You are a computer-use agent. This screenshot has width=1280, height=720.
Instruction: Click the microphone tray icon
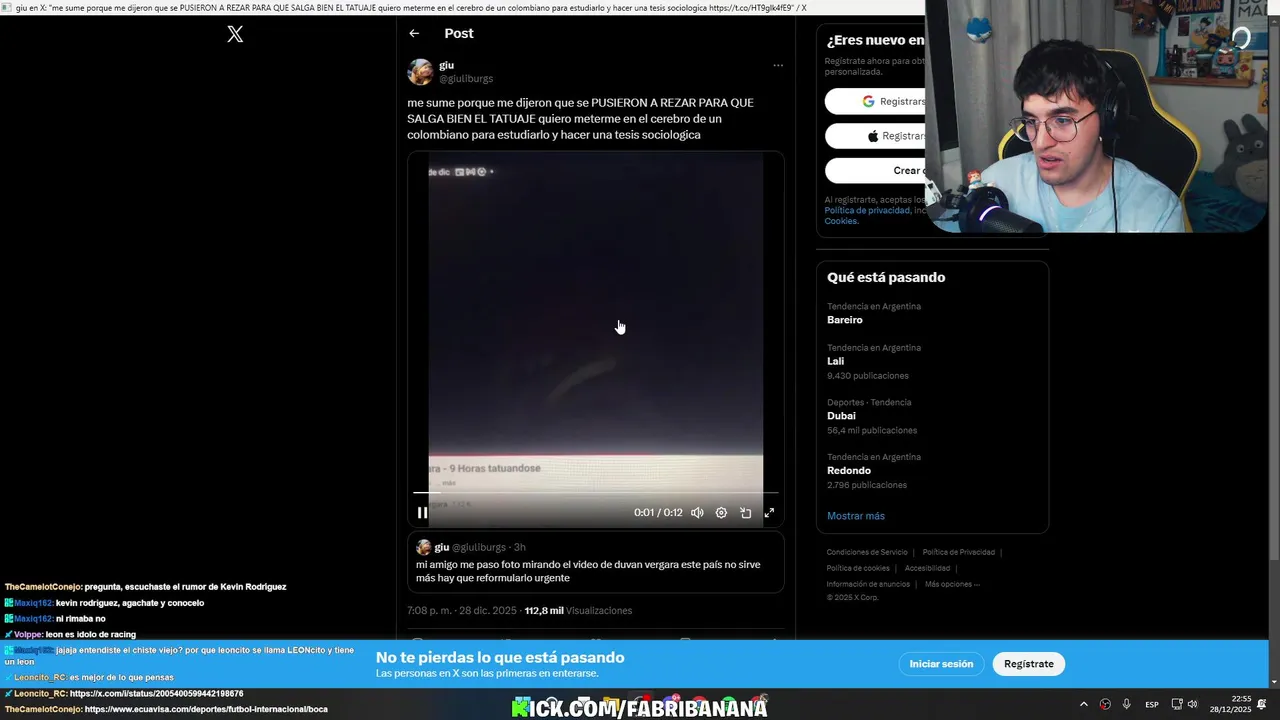pyautogui.click(x=1126, y=704)
